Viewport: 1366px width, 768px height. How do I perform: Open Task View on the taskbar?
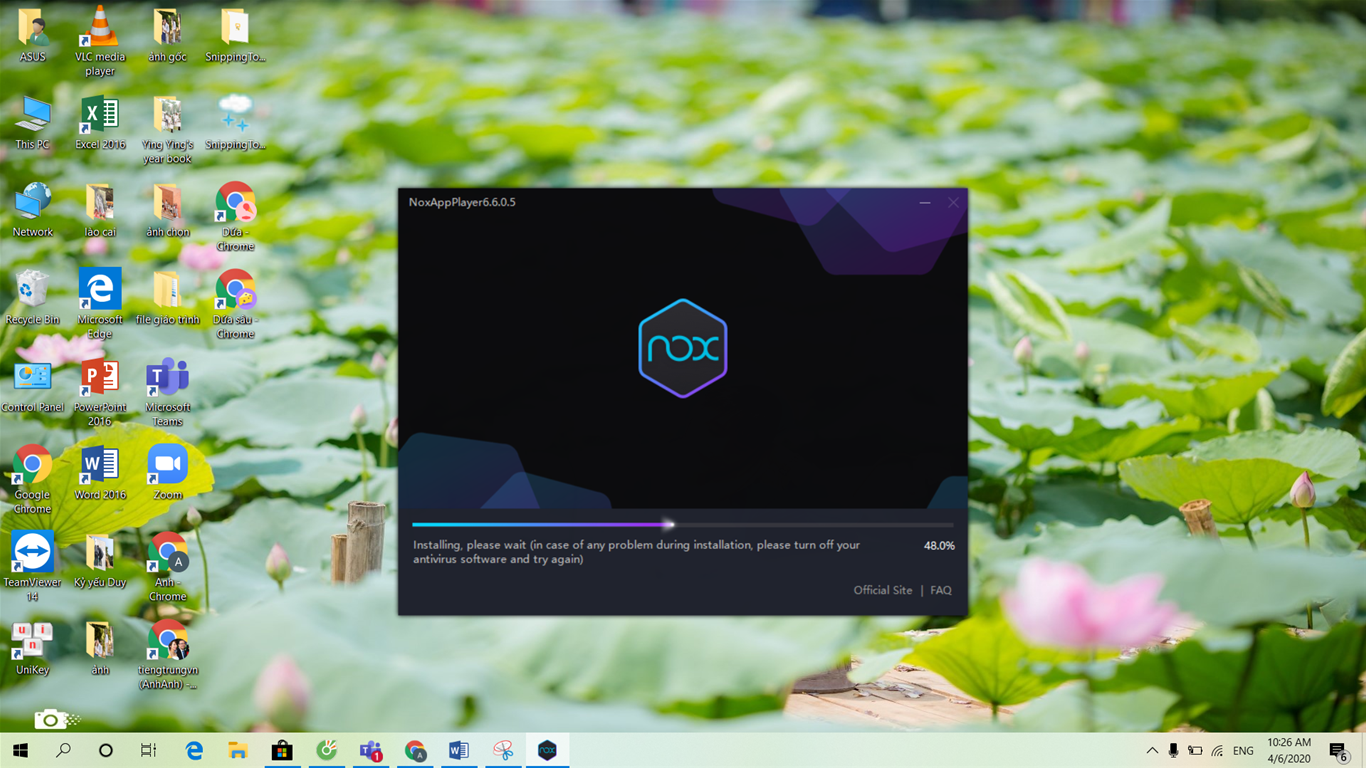pos(149,750)
